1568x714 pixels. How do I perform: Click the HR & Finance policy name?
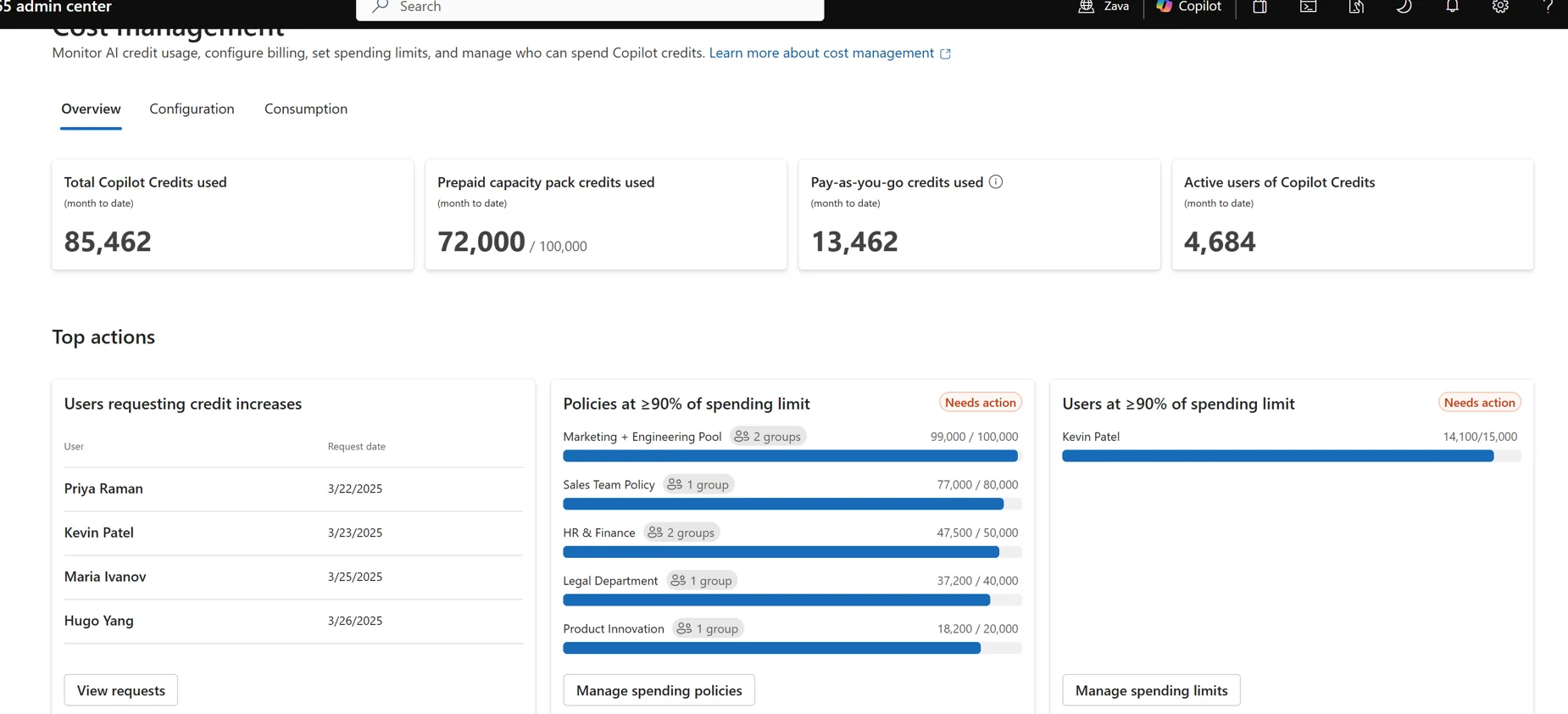(x=599, y=533)
